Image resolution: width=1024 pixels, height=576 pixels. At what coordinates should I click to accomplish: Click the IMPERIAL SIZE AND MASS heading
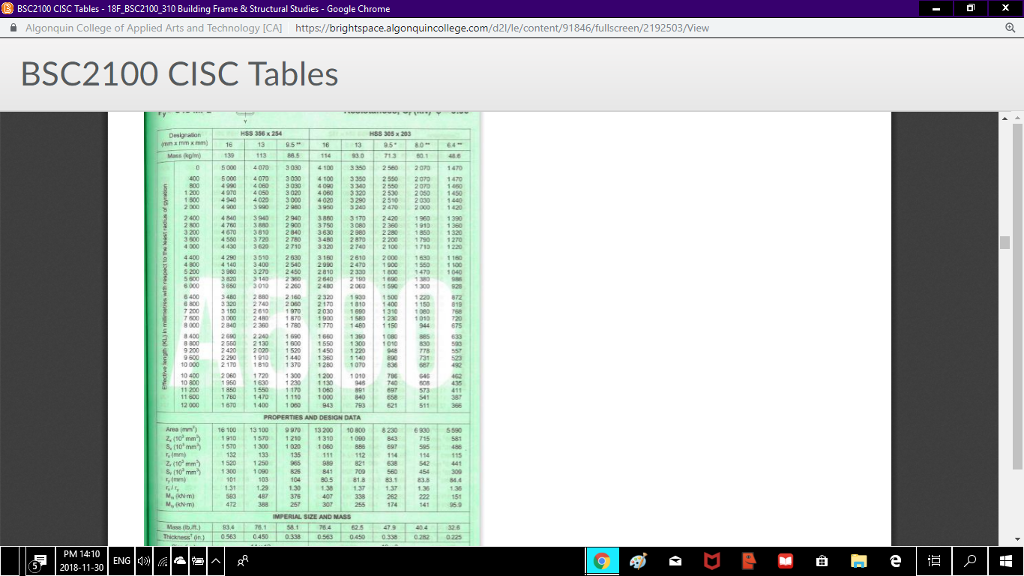pos(312,517)
